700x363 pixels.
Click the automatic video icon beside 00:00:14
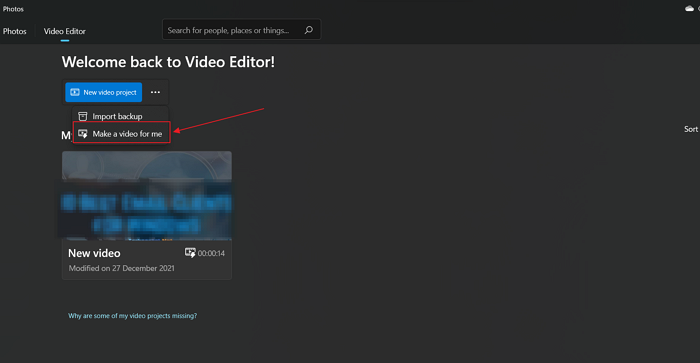pos(190,253)
